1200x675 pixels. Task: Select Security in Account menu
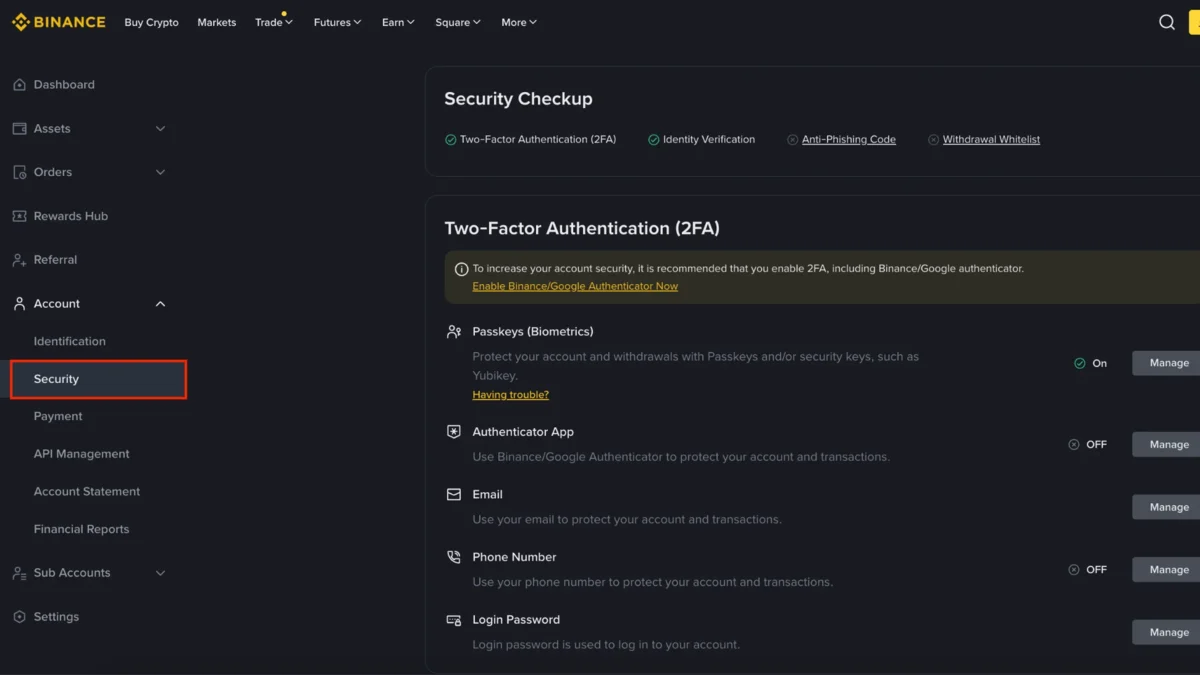98,379
